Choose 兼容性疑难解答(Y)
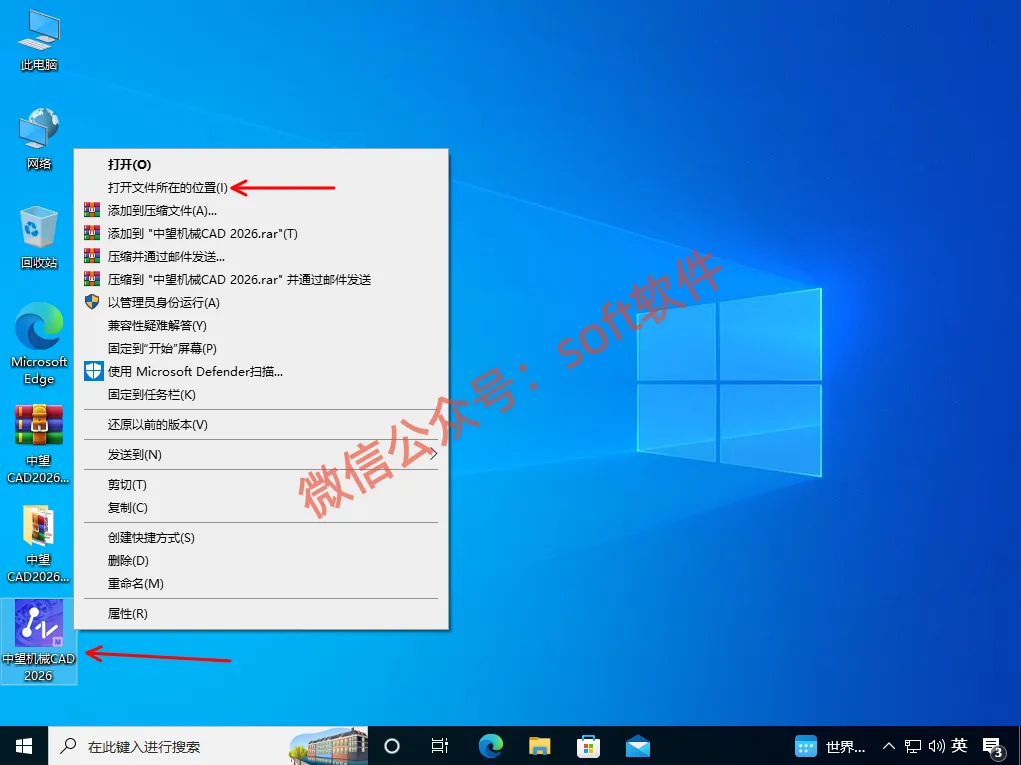The image size is (1021, 765). [x=260, y=326]
